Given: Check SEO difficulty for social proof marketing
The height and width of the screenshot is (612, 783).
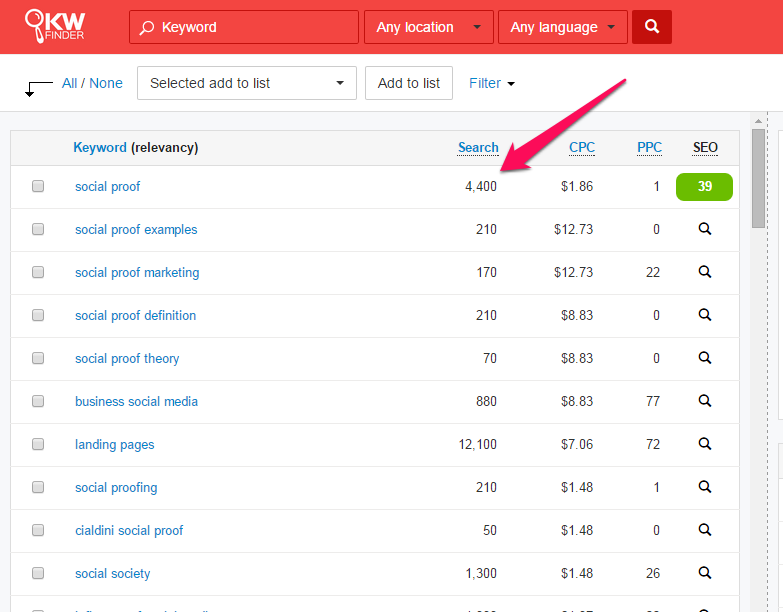Looking at the screenshot, I should tap(705, 272).
